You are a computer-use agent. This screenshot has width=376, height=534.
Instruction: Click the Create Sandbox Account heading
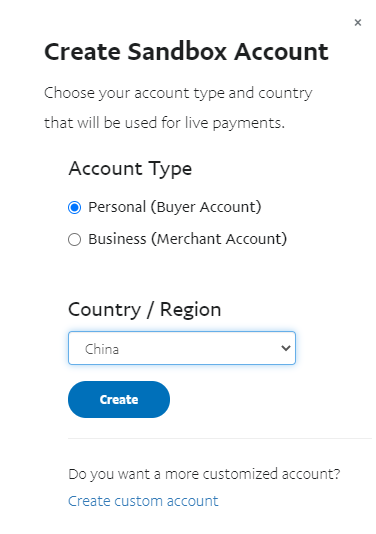(x=186, y=52)
